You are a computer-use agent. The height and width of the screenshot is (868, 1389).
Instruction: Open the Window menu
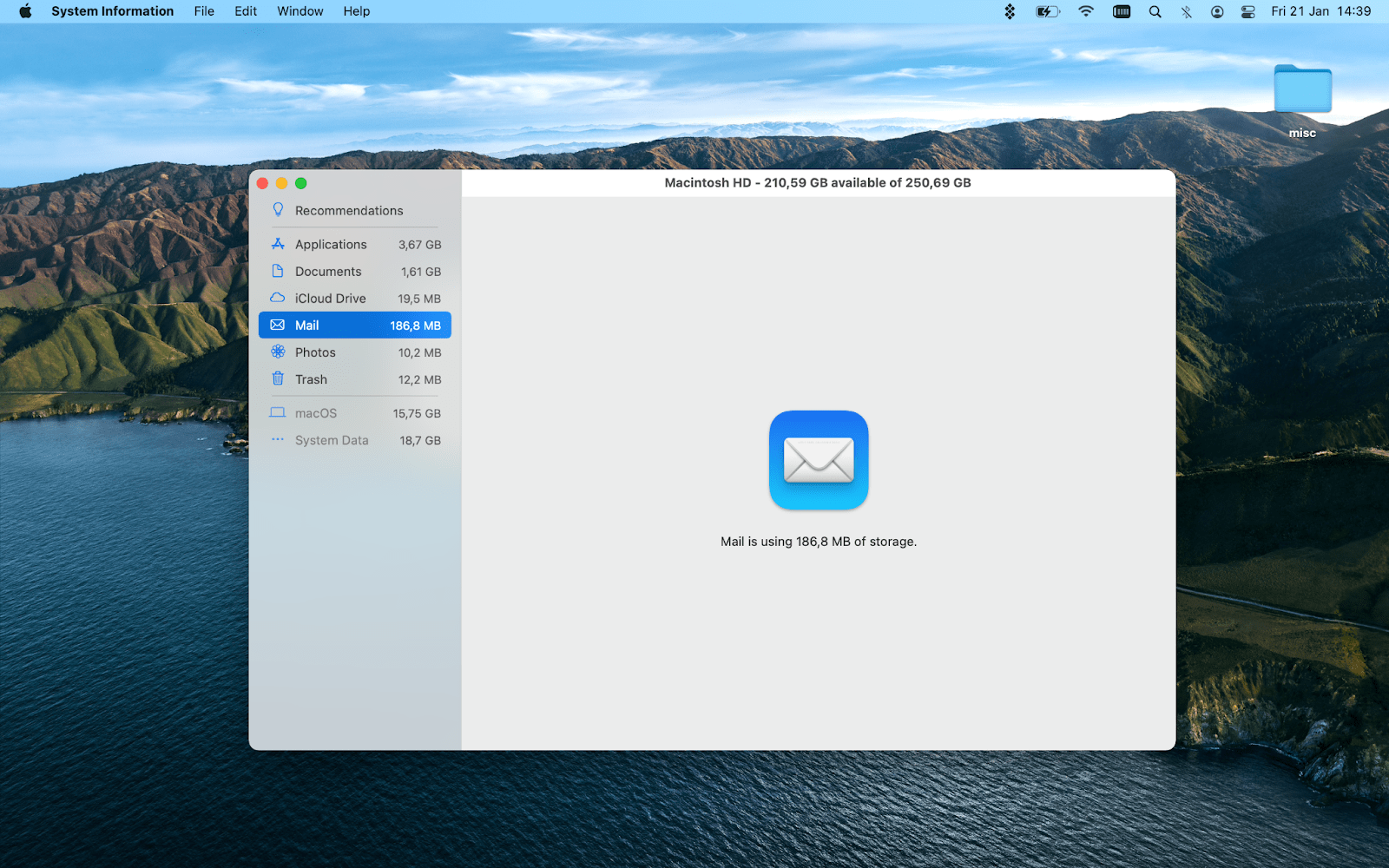click(x=300, y=11)
